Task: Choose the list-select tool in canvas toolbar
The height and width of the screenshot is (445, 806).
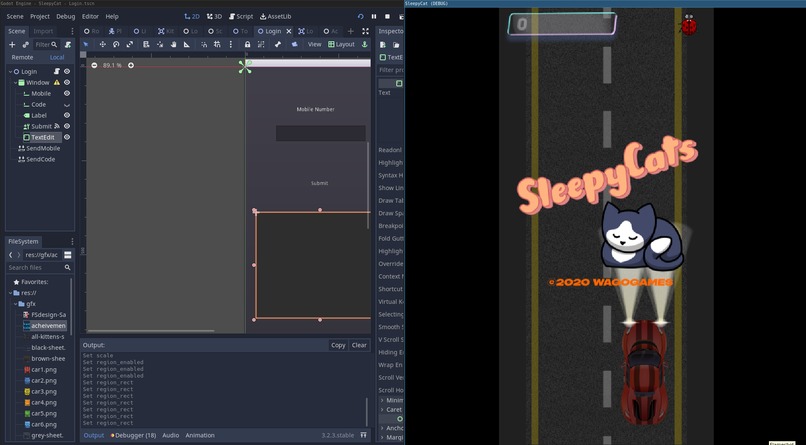Action: [146, 45]
